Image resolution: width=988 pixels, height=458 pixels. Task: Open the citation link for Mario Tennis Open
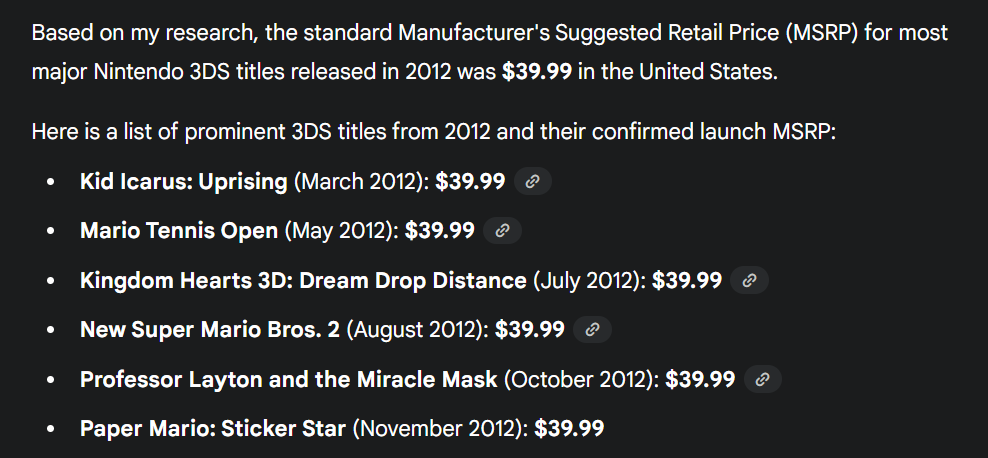pyautogui.click(x=502, y=231)
